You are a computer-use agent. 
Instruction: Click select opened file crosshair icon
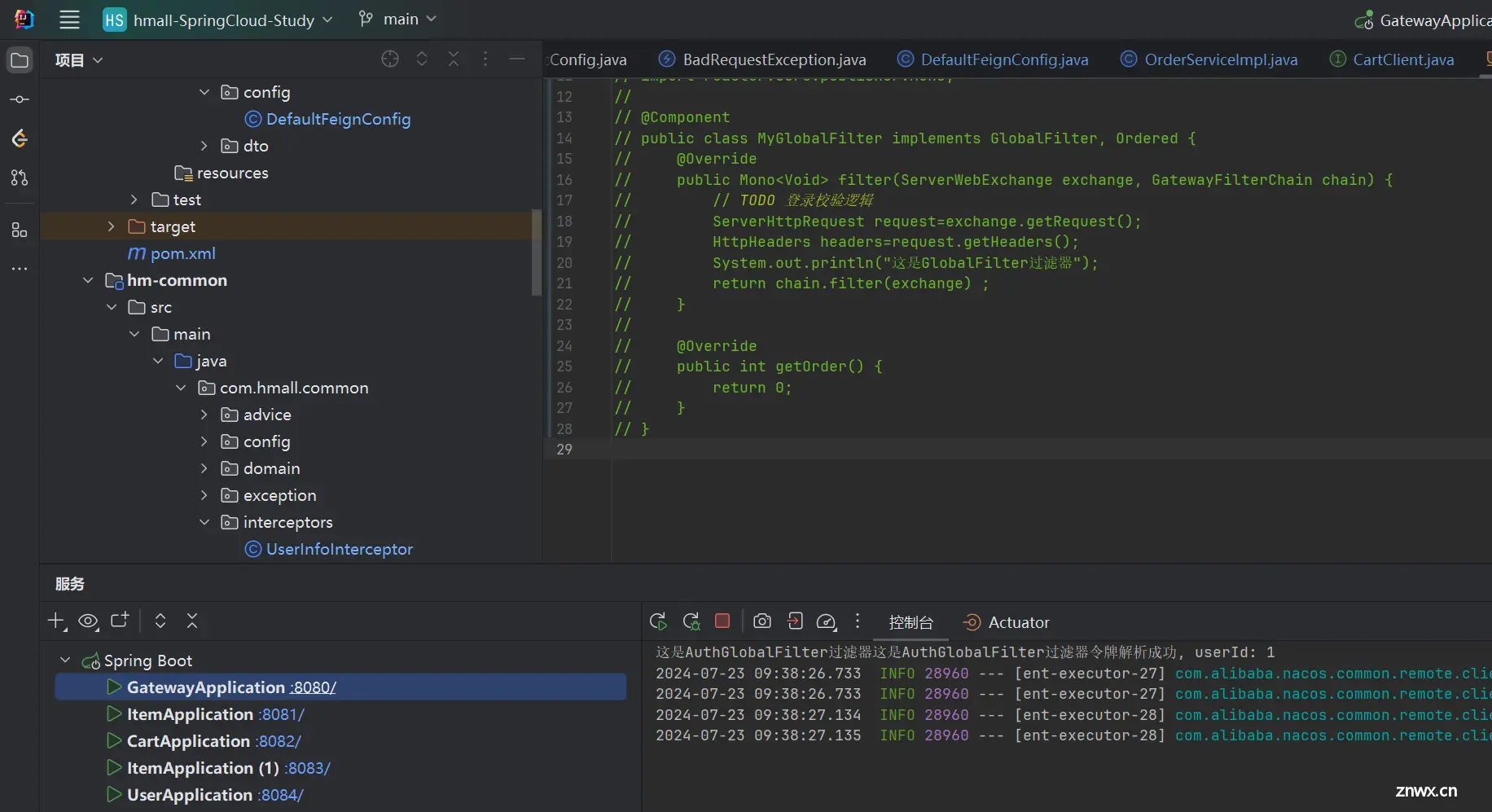390,59
